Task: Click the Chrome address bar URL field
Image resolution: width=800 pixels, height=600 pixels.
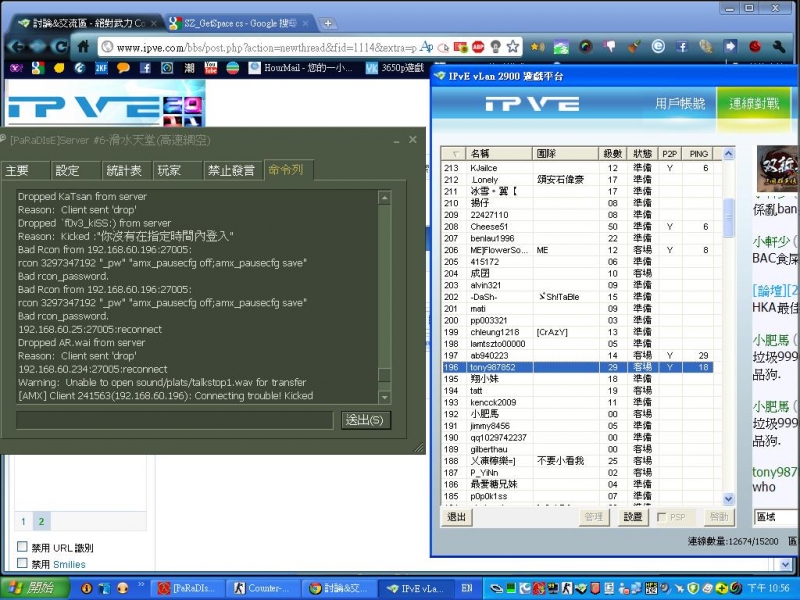Action: [x=265, y=47]
